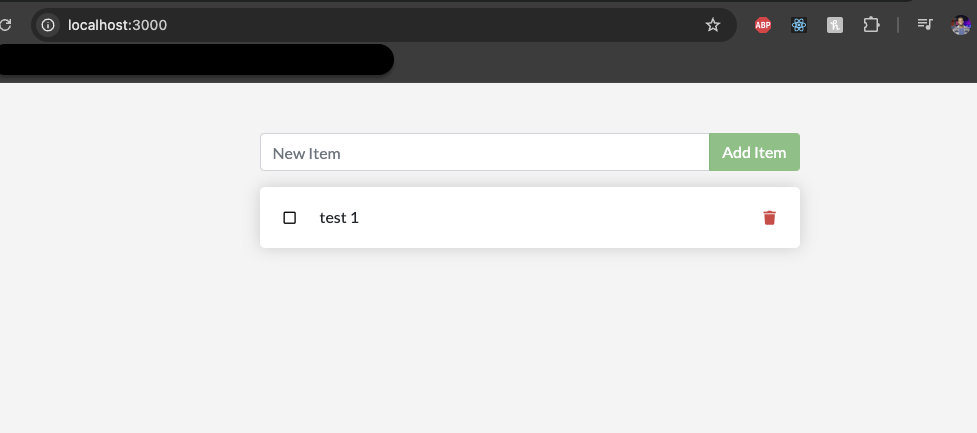View site information for localhost
This screenshot has height=433, width=977.
click(x=48, y=25)
